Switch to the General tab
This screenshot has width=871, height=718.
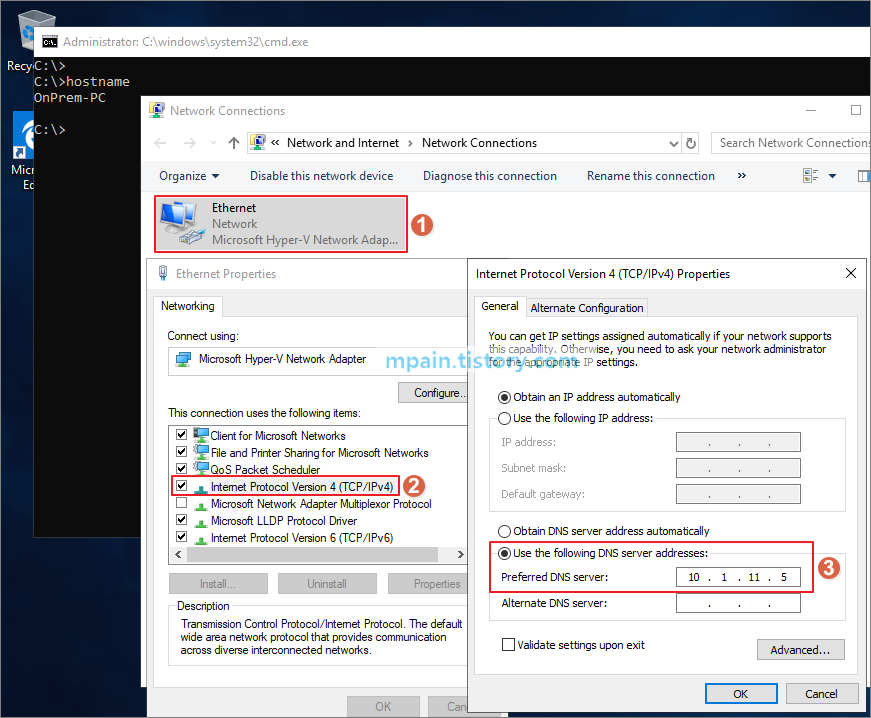pos(500,307)
